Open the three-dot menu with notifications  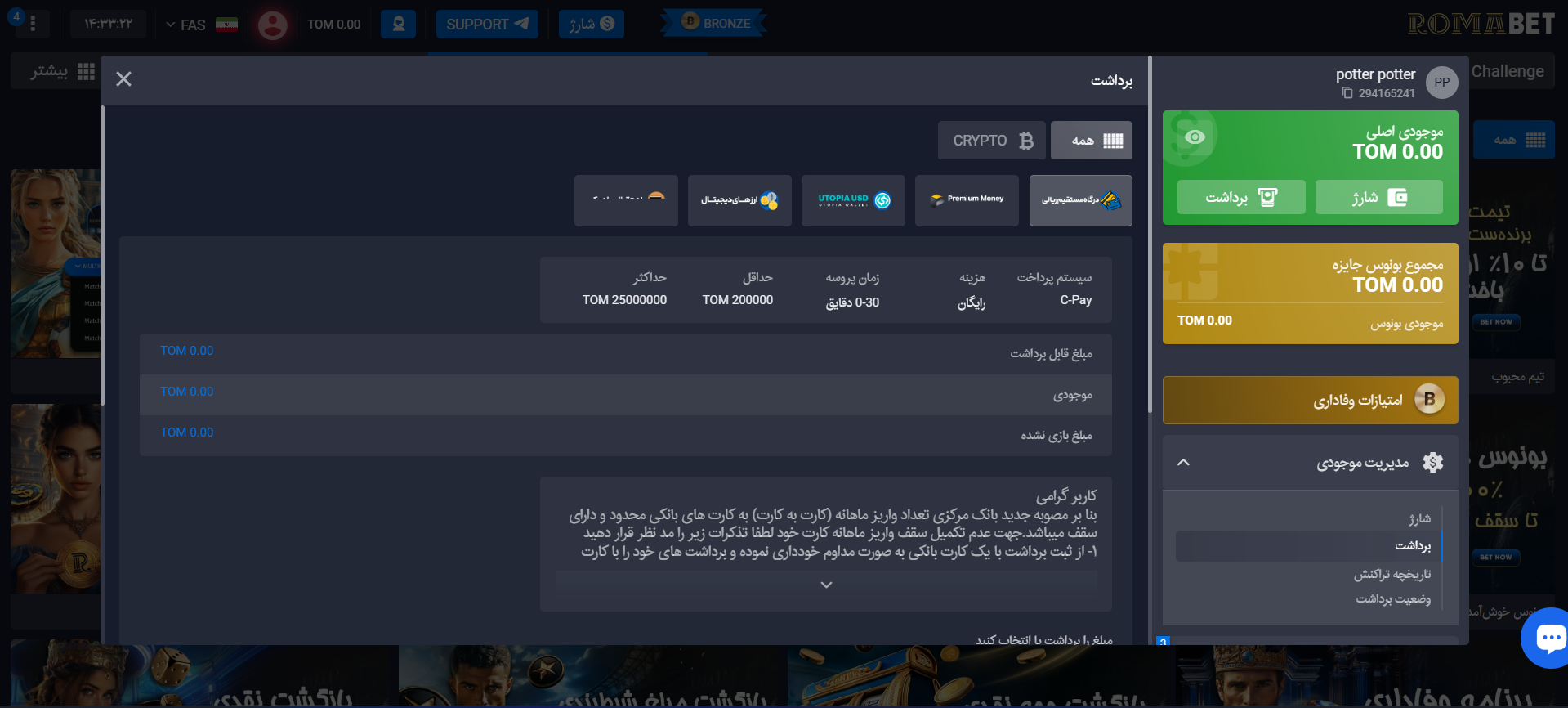33,24
